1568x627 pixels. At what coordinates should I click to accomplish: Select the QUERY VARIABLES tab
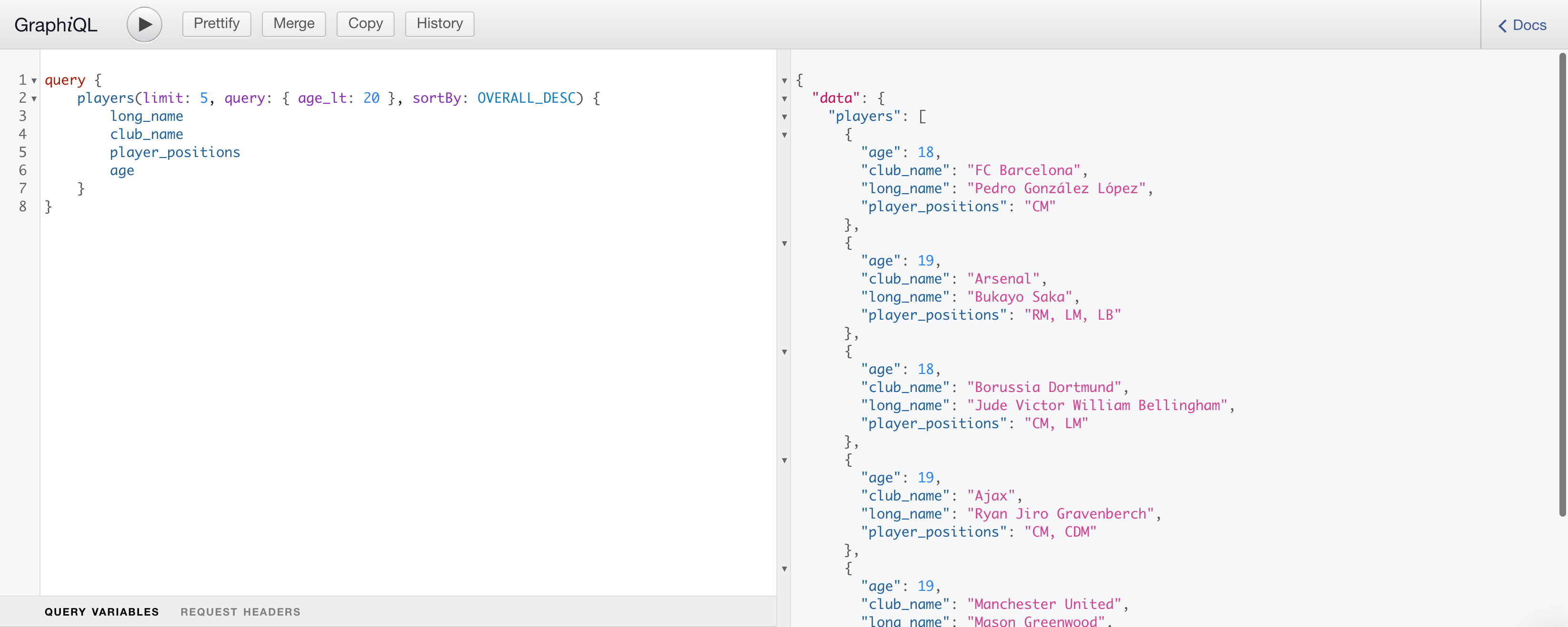coord(100,610)
